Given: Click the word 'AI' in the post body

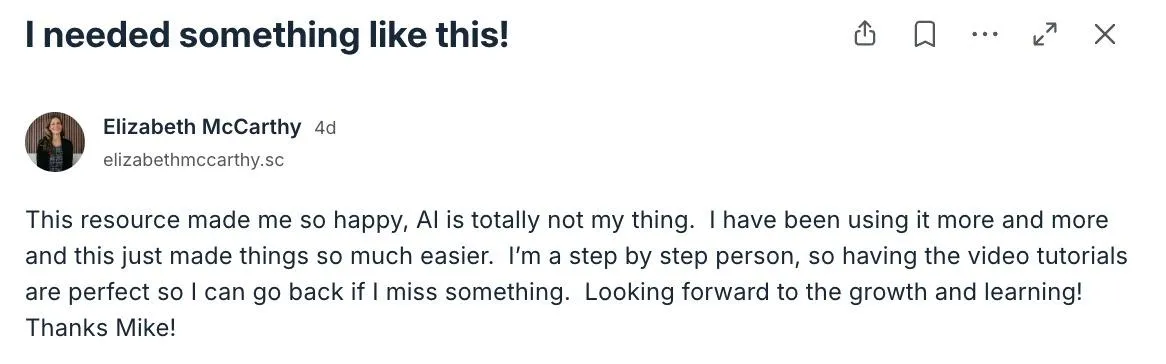Looking at the screenshot, I should click(427, 220).
